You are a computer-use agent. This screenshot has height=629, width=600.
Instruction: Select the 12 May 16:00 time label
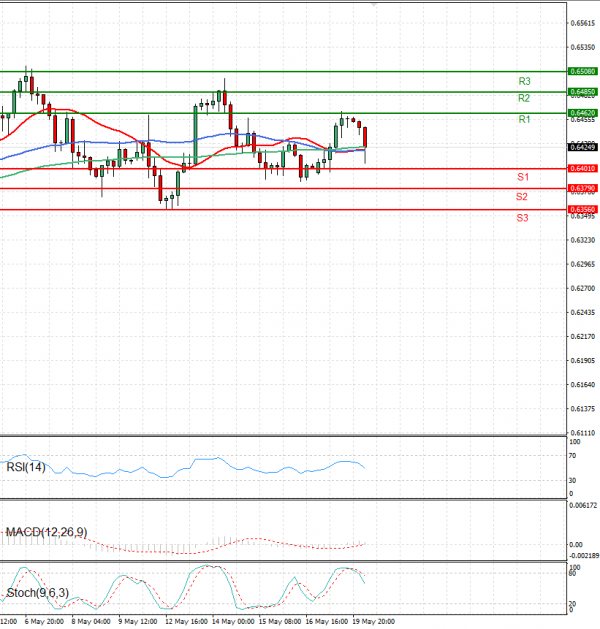point(186,621)
